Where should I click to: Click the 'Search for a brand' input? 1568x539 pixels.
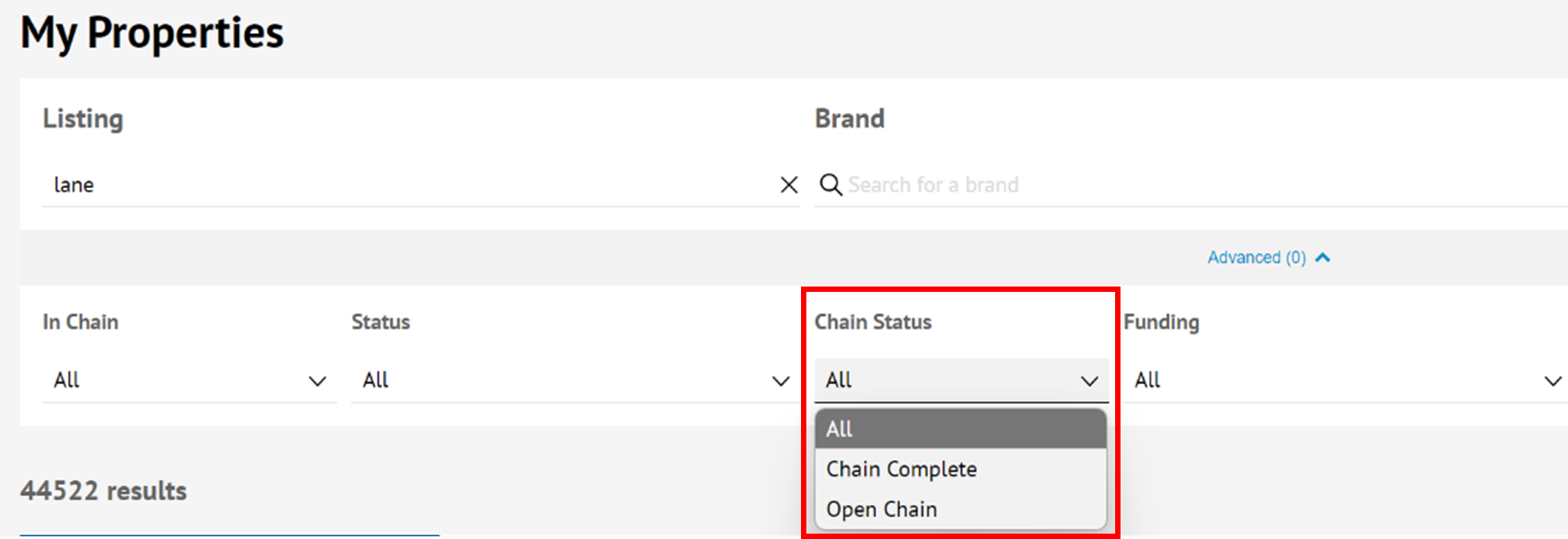pos(1163,184)
